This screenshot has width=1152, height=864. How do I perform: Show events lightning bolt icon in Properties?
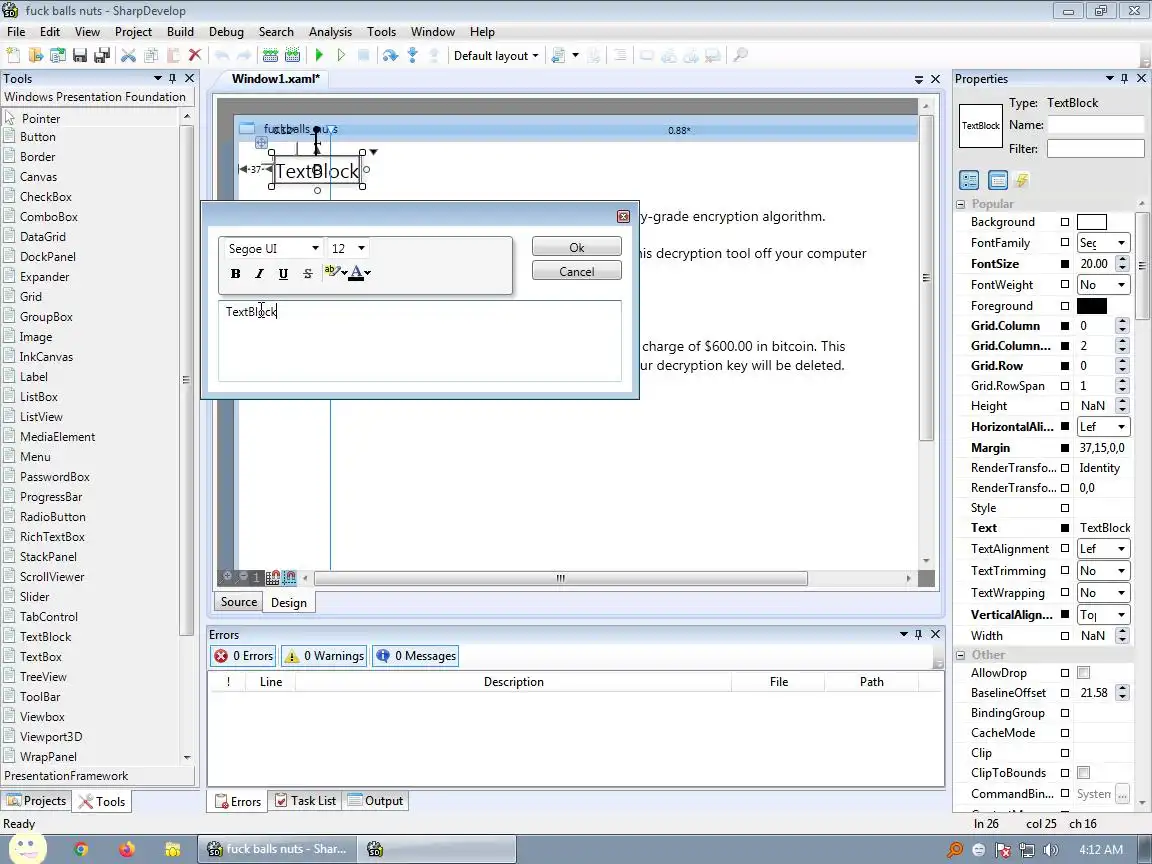click(1022, 179)
